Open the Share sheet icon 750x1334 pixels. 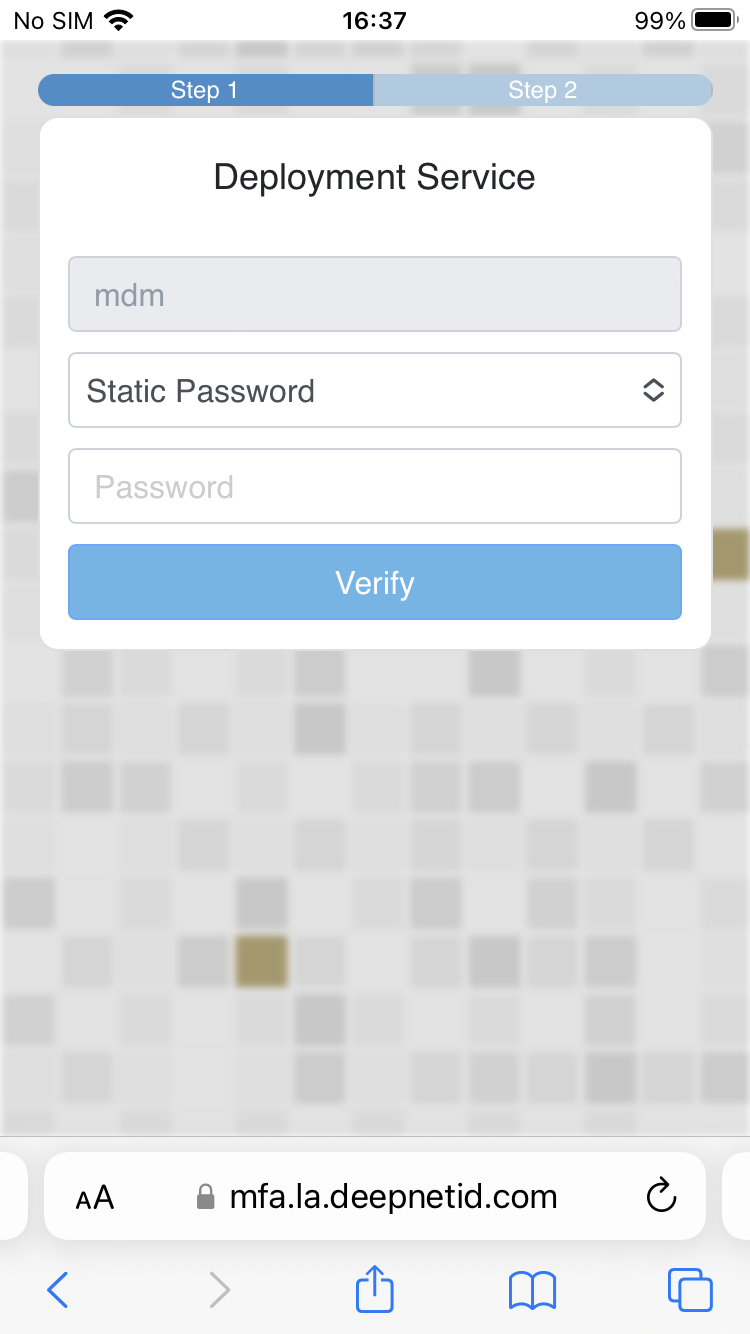375,1288
